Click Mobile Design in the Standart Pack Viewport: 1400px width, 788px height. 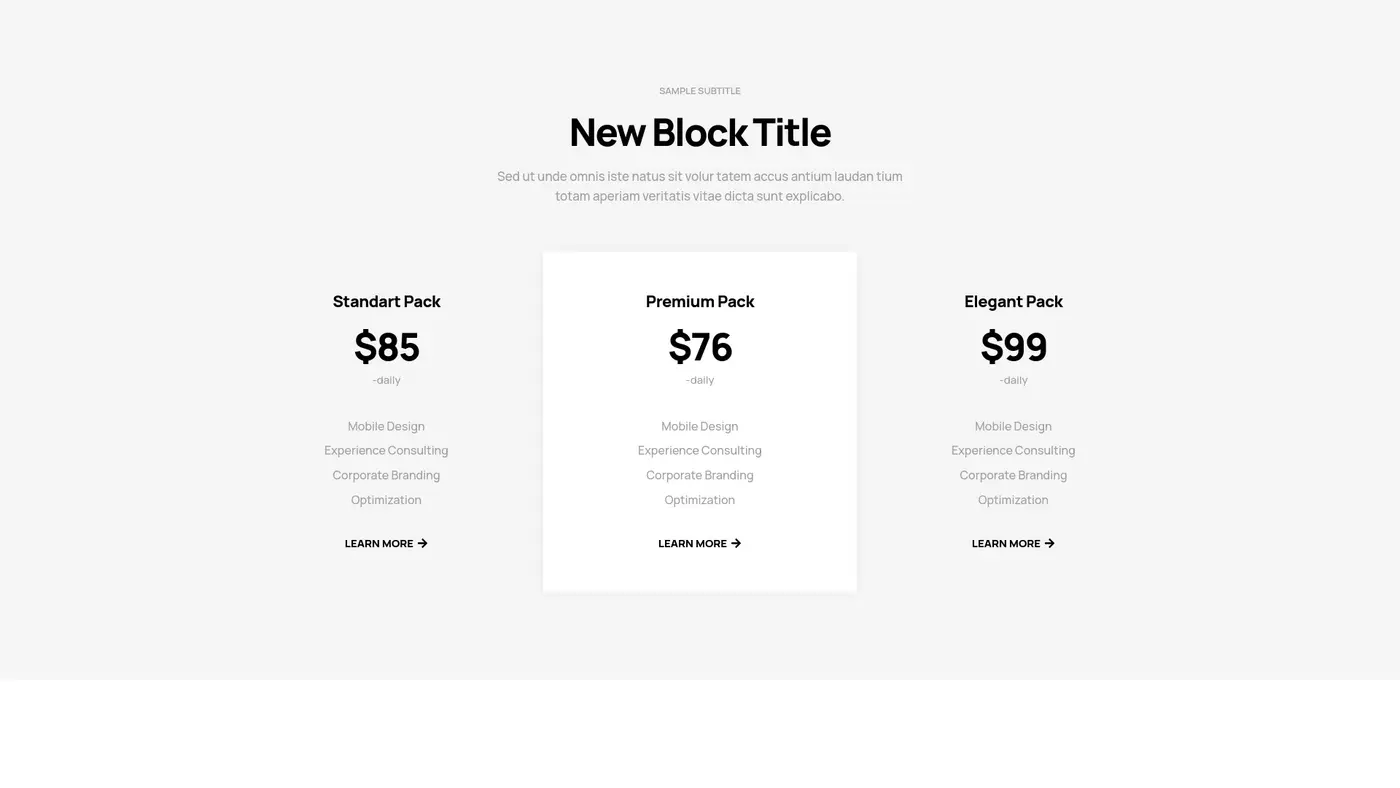(x=386, y=425)
